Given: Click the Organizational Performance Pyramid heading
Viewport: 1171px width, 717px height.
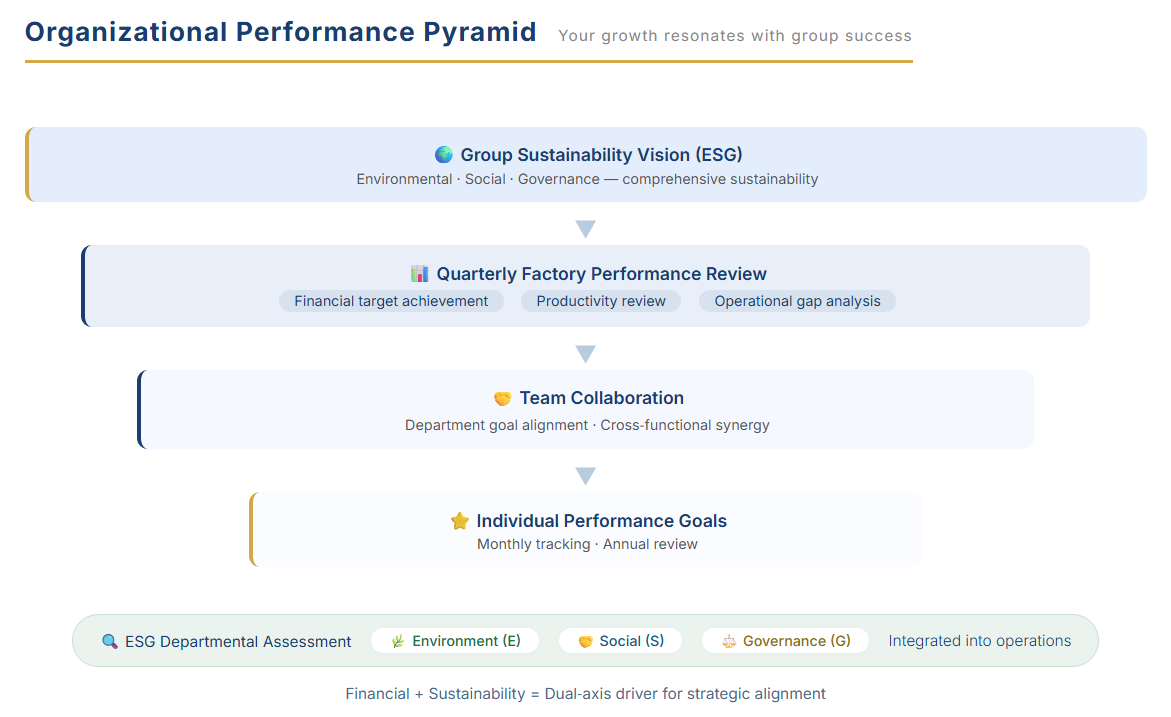Looking at the screenshot, I should point(281,32).
